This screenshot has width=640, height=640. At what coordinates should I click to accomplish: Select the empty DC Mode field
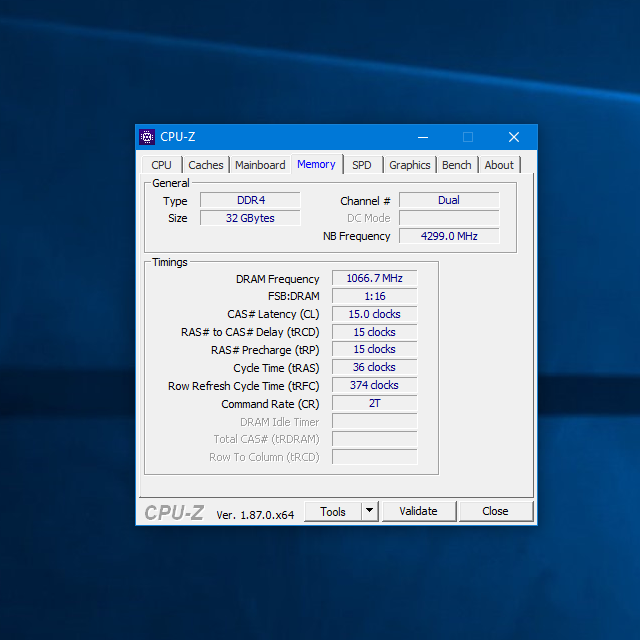(449, 218)
